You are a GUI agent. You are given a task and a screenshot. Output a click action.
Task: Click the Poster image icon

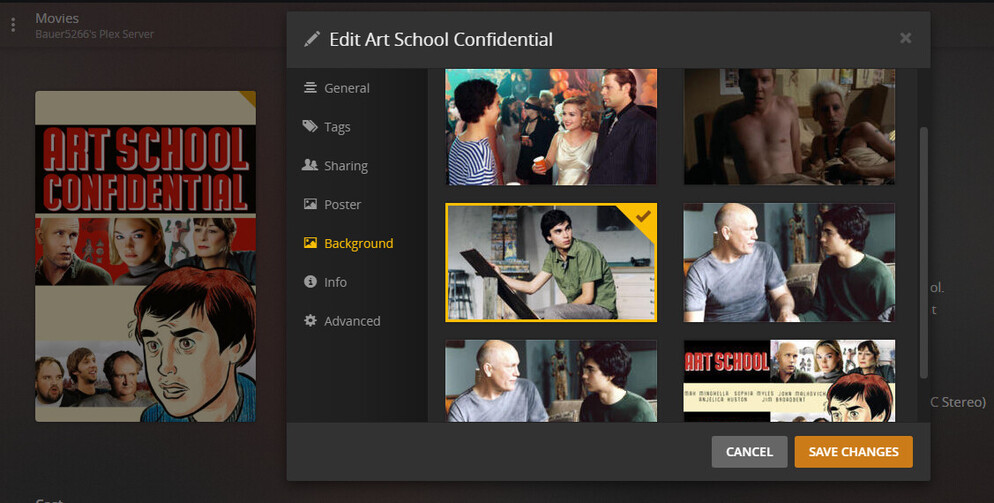pos(310,204)
